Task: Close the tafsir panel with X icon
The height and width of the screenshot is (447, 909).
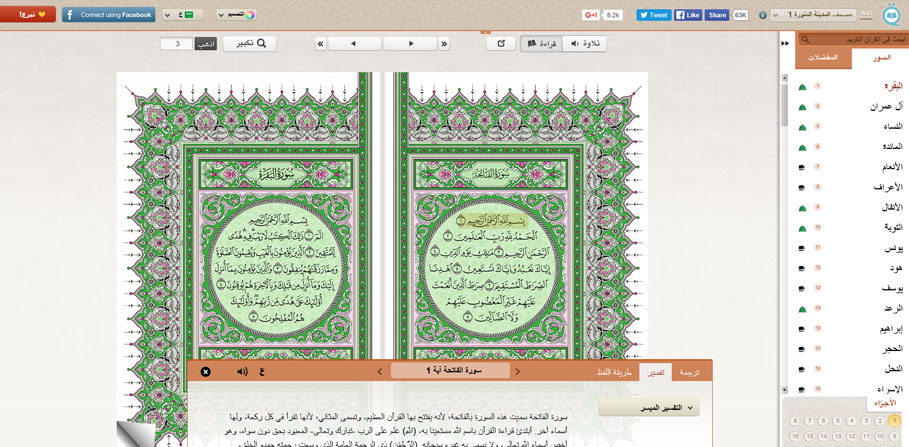Action: (x=206, y=372)
